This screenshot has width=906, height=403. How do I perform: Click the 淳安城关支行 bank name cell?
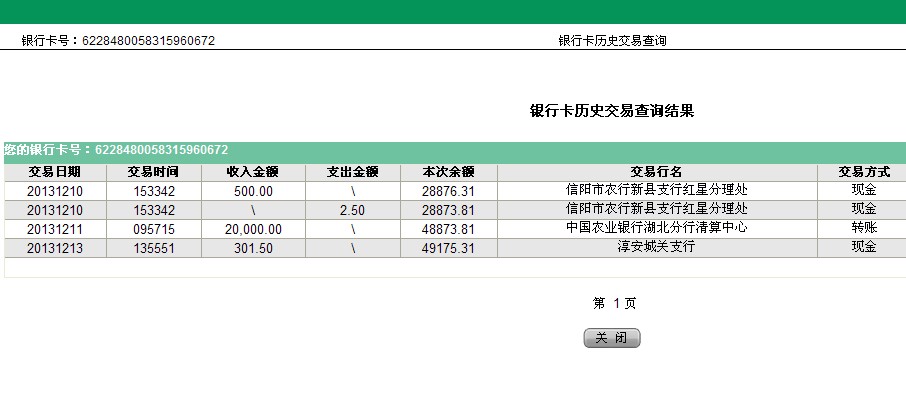click(656, 247)
